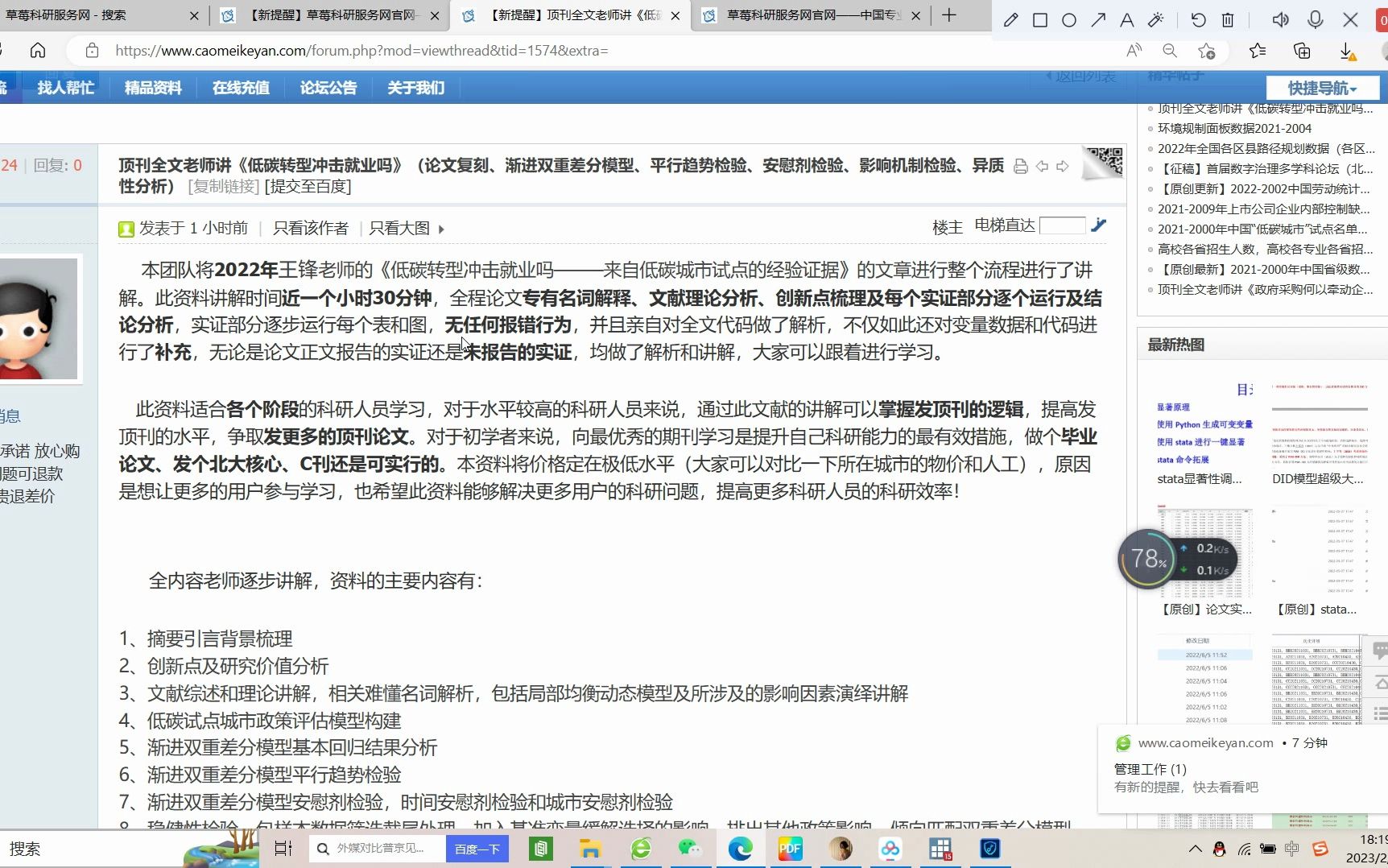
Task: Open the 管理工作 (1) notification
Action: [1150, 769]
